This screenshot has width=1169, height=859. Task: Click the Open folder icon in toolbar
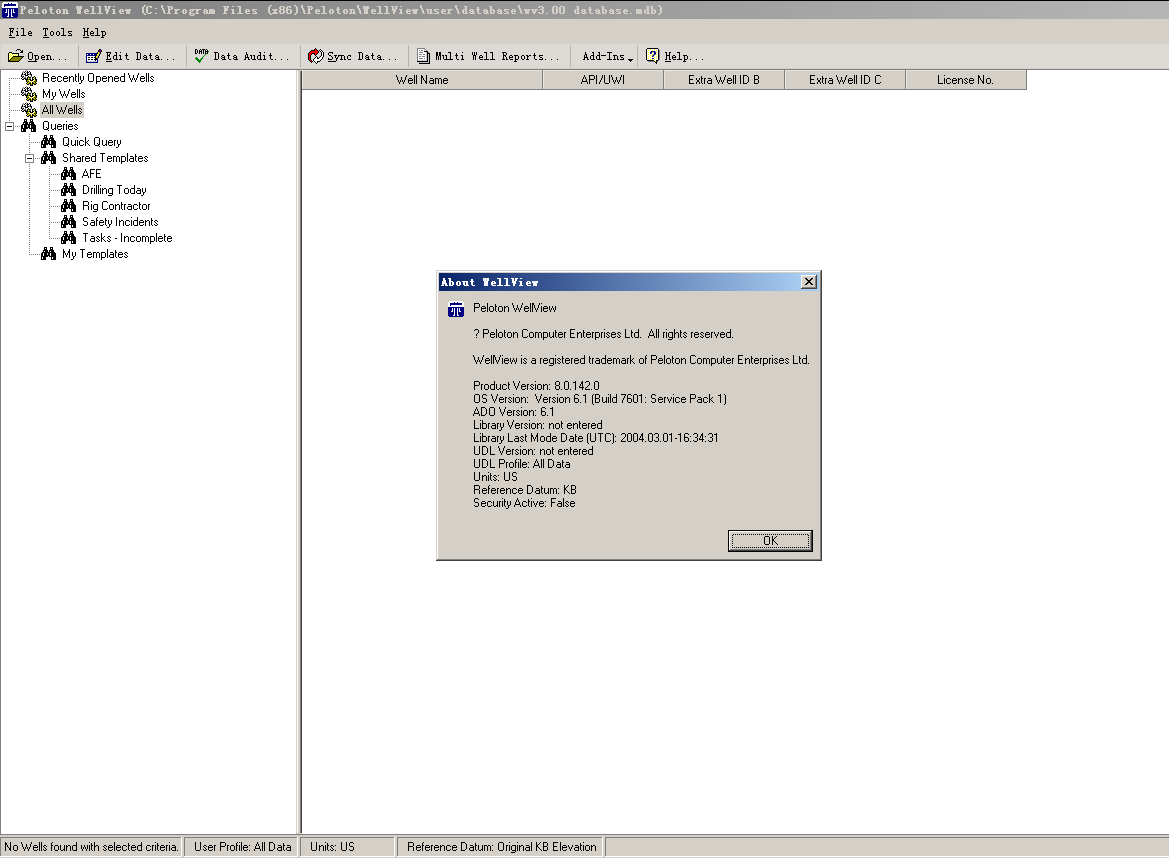[15, 56]
